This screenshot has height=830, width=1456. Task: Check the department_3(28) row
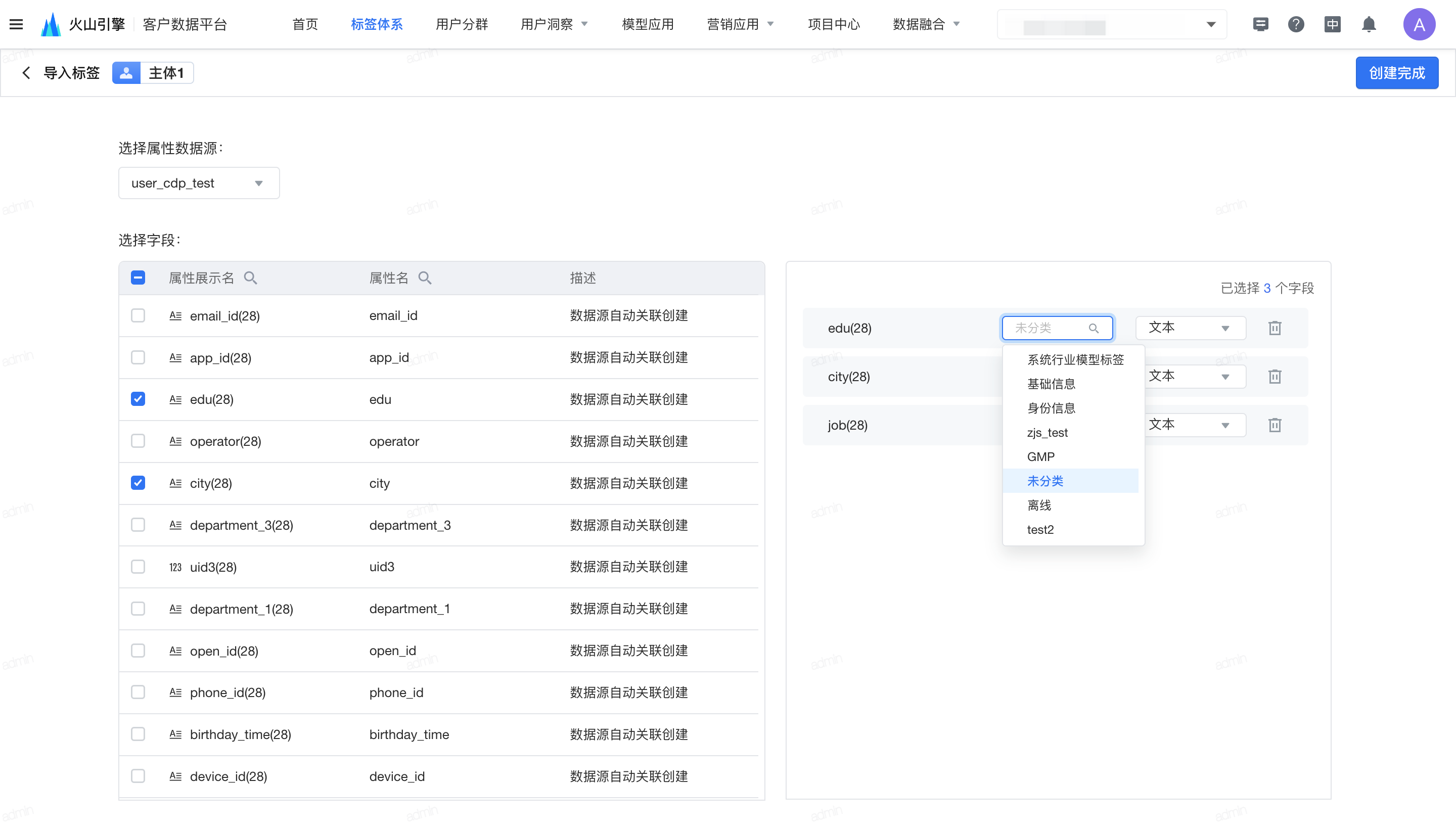138,525
